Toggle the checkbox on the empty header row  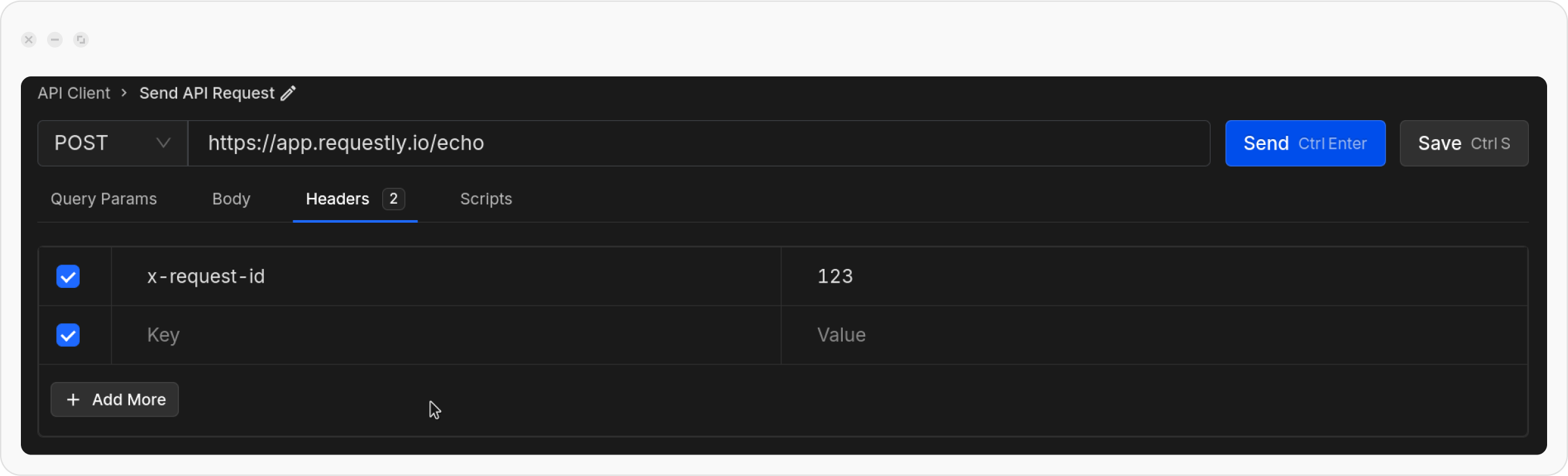(x=68, y=335)
